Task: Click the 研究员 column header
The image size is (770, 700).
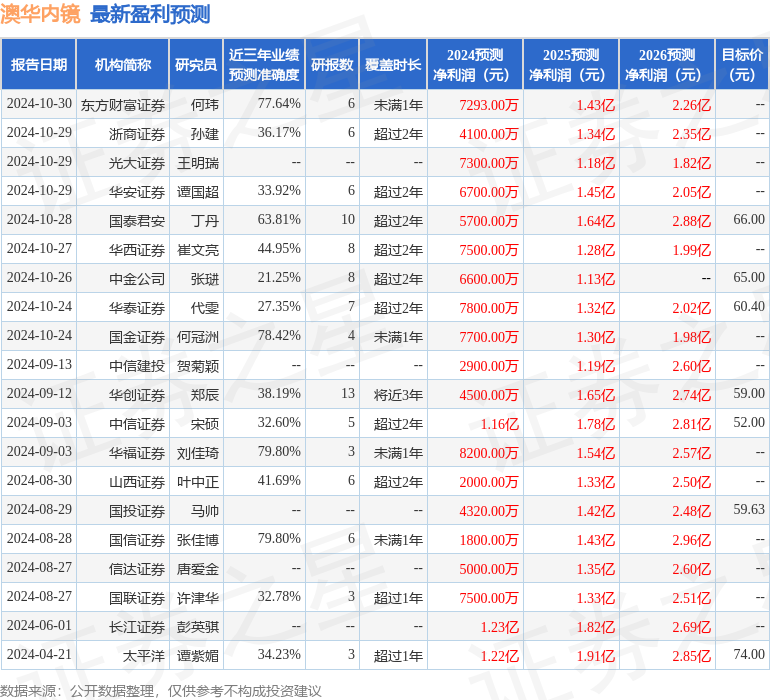Action: [x=196, y=64]
